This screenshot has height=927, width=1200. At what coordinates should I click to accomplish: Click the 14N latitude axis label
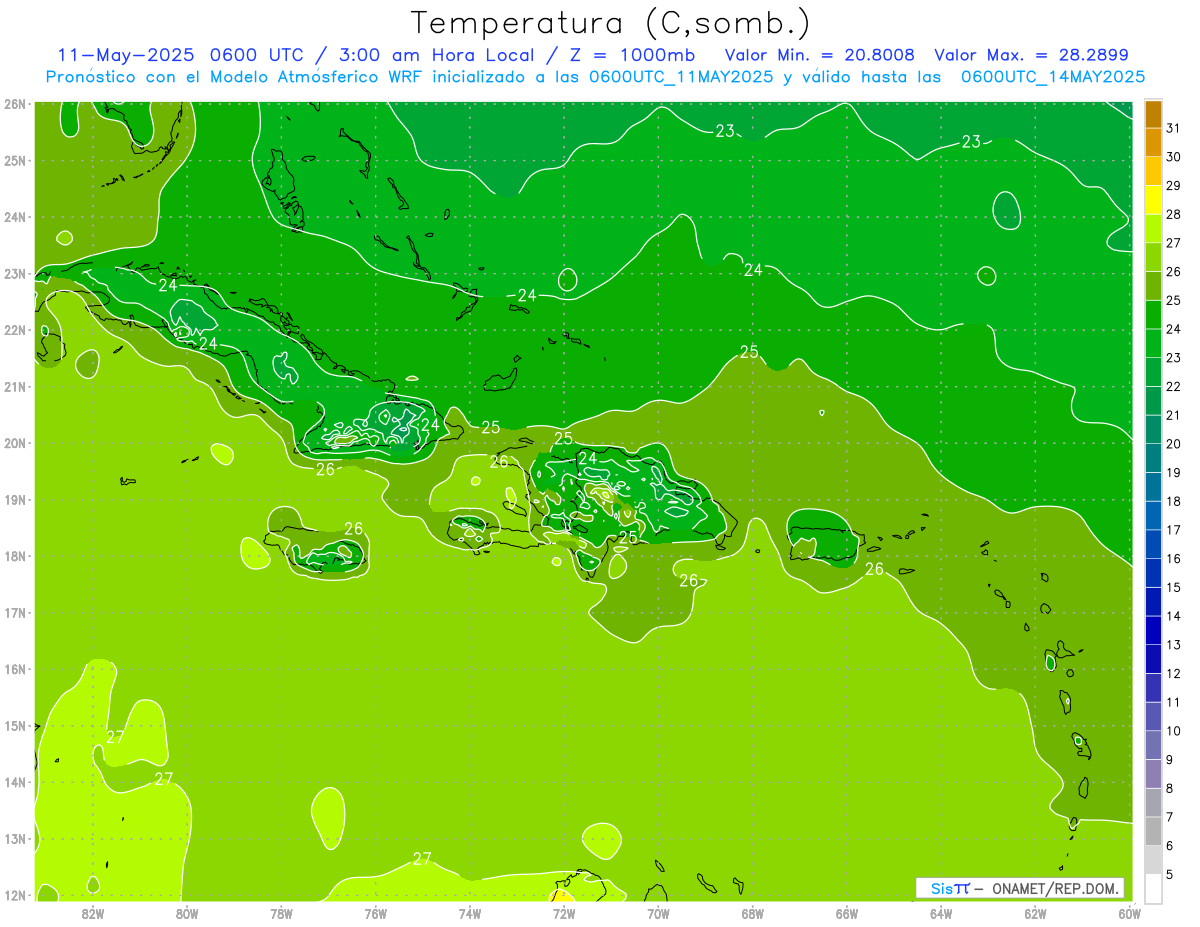[x=15, y=782]
